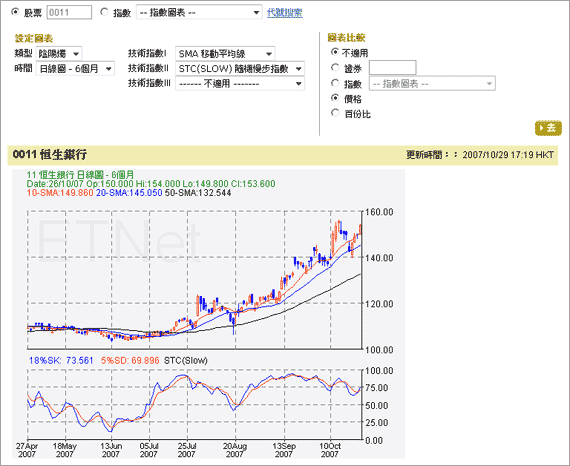
Task: Click the chart title 11 恒生銀行 日線圖 - 6個月
Action: tap(80, 175)
